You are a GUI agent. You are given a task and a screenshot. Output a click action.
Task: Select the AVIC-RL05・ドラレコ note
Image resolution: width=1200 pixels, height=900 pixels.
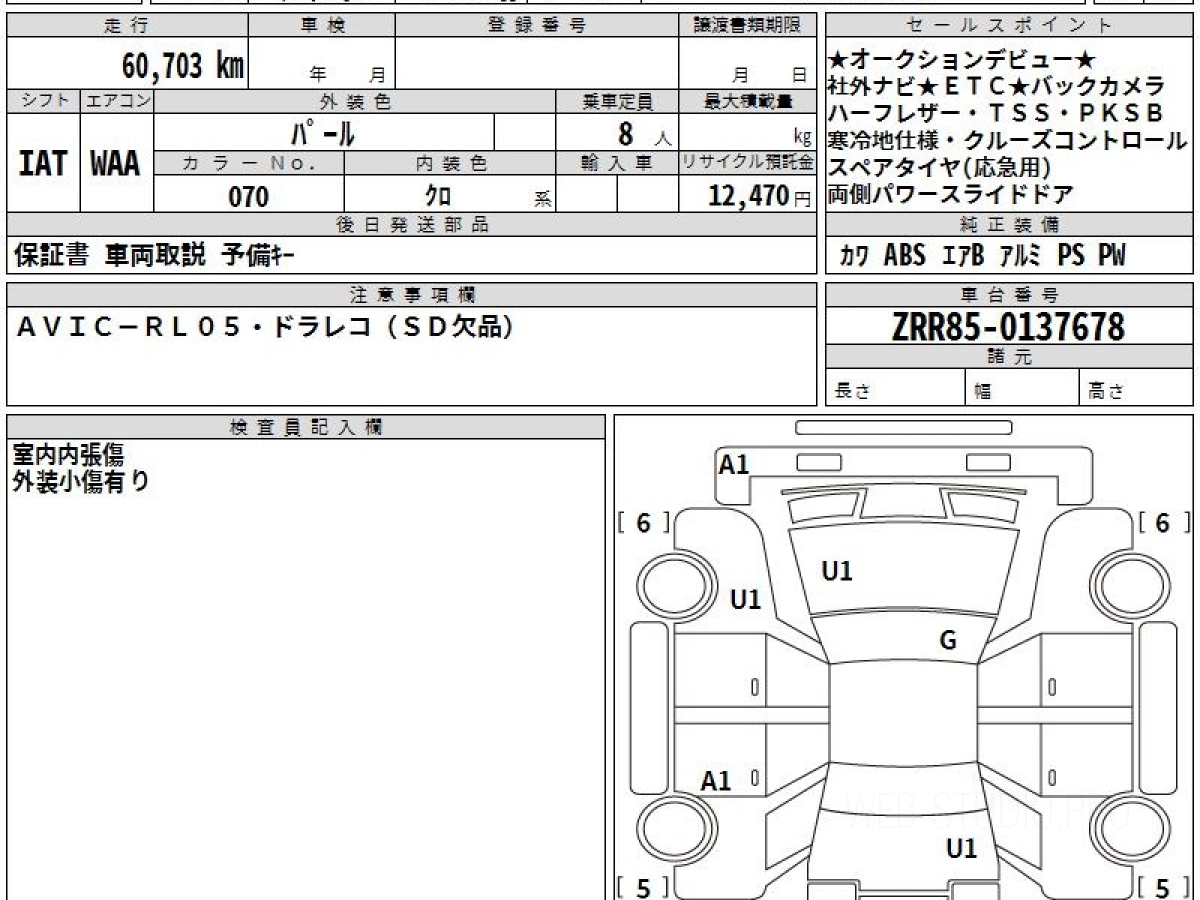(x=265, y=327)
